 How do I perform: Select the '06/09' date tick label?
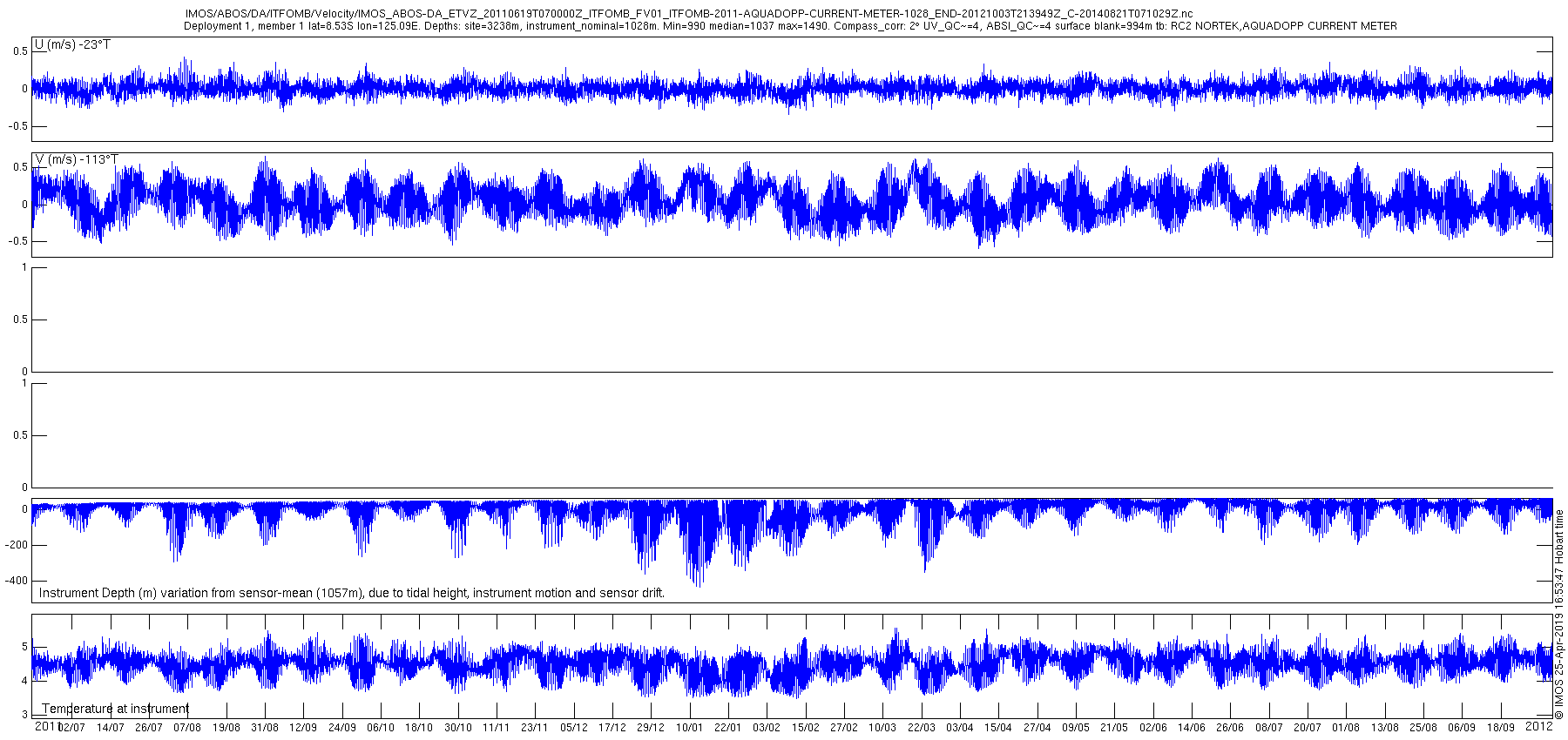(1462, 728)
